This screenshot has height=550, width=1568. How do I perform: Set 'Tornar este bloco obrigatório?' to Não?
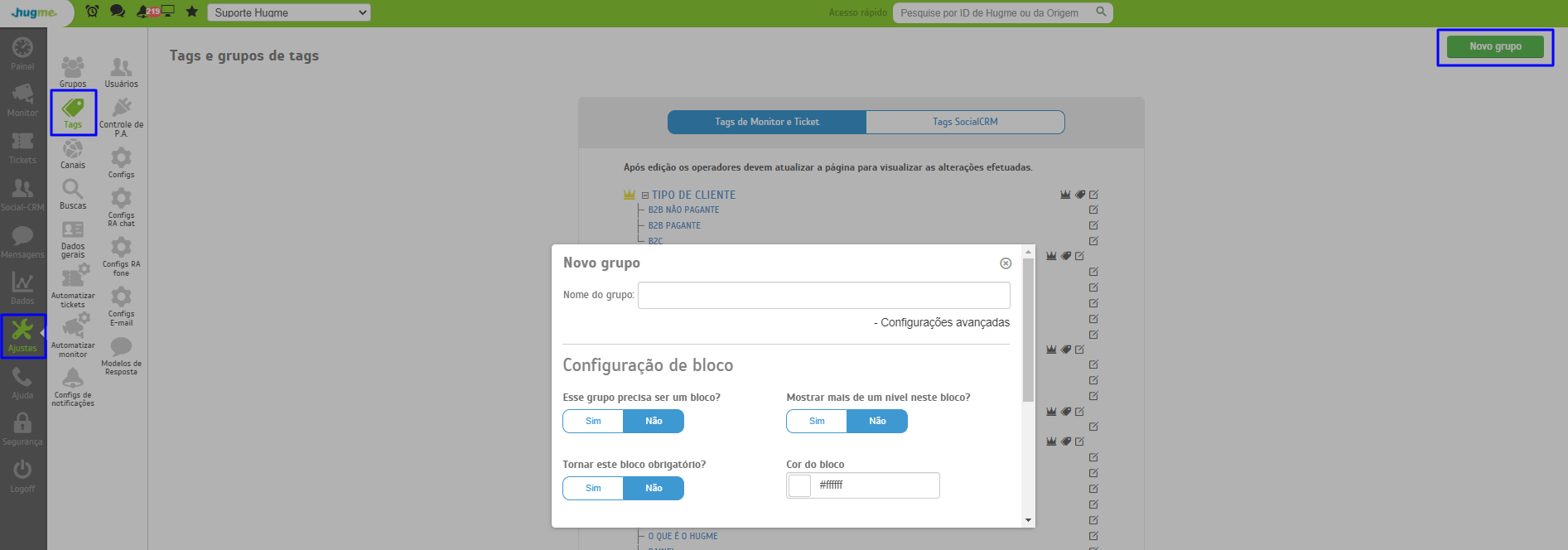click(x=654, y=488)
